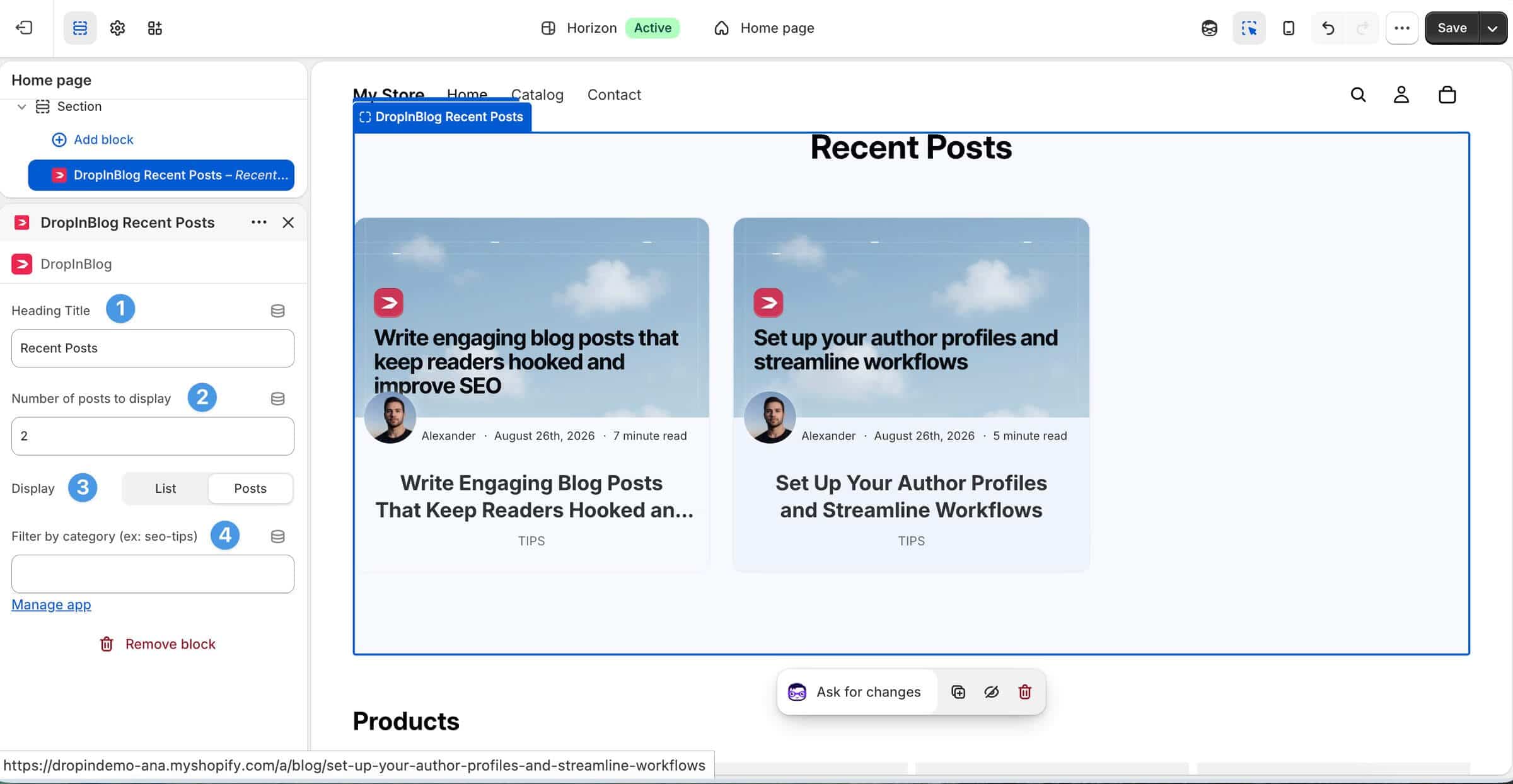Open Set Up Your Author Profiles title link
Screen dimensions: 1513x784
[911, 496]
